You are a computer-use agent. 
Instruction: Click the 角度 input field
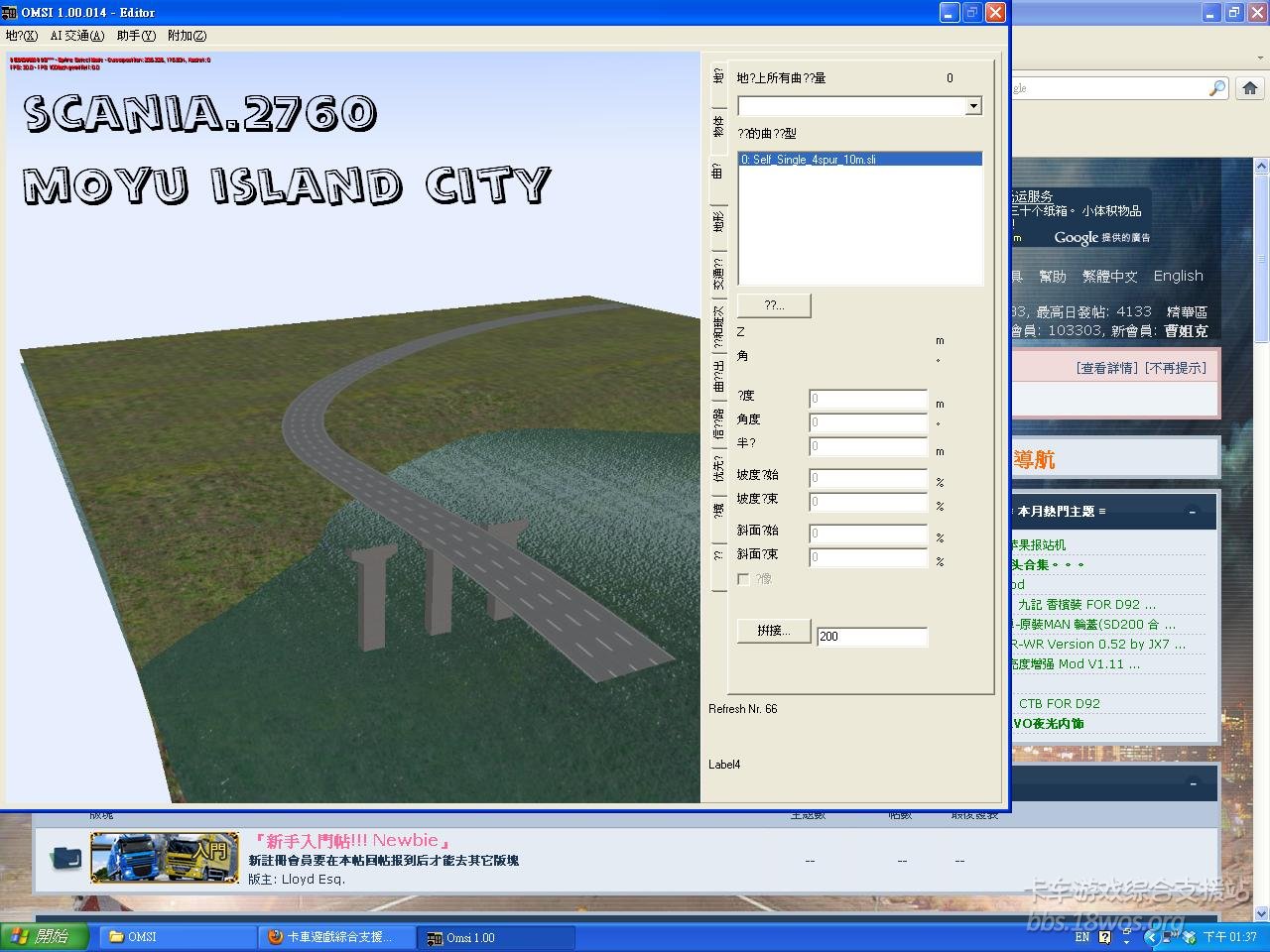tap(868, 422)
